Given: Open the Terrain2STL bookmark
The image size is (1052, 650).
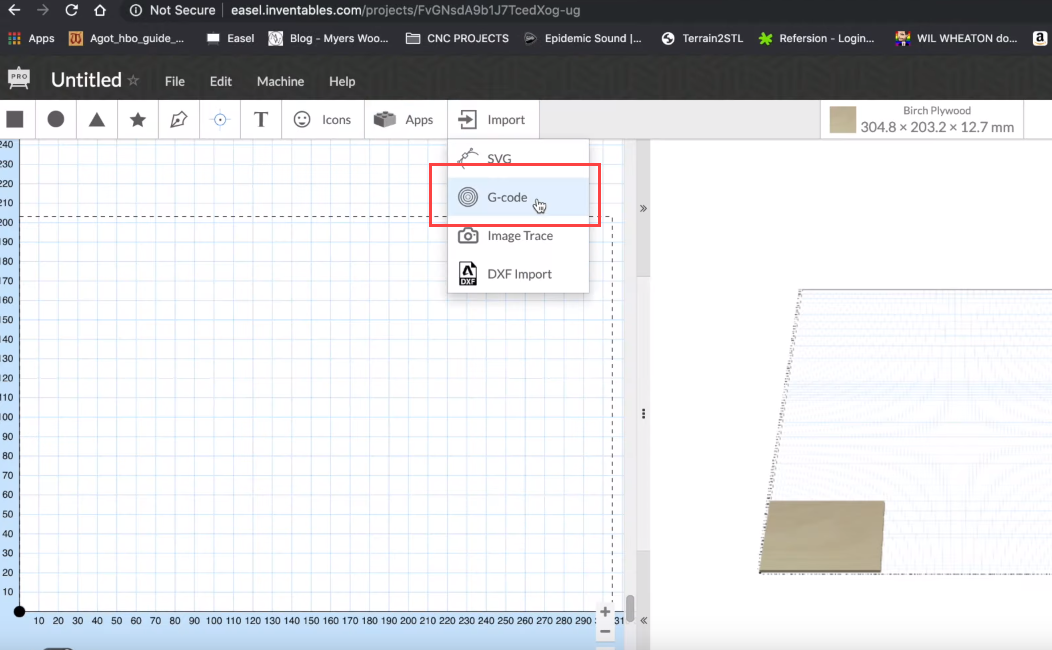Looking at the screenshot, I should (x=702, y=38).
